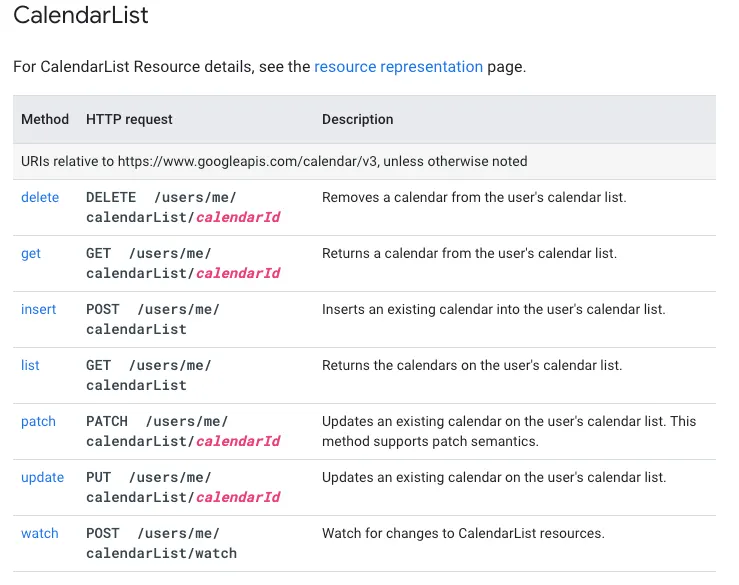Click the 'Inserts an existing calendar' description
Viewport: 739px width, 585px height.
493,309
